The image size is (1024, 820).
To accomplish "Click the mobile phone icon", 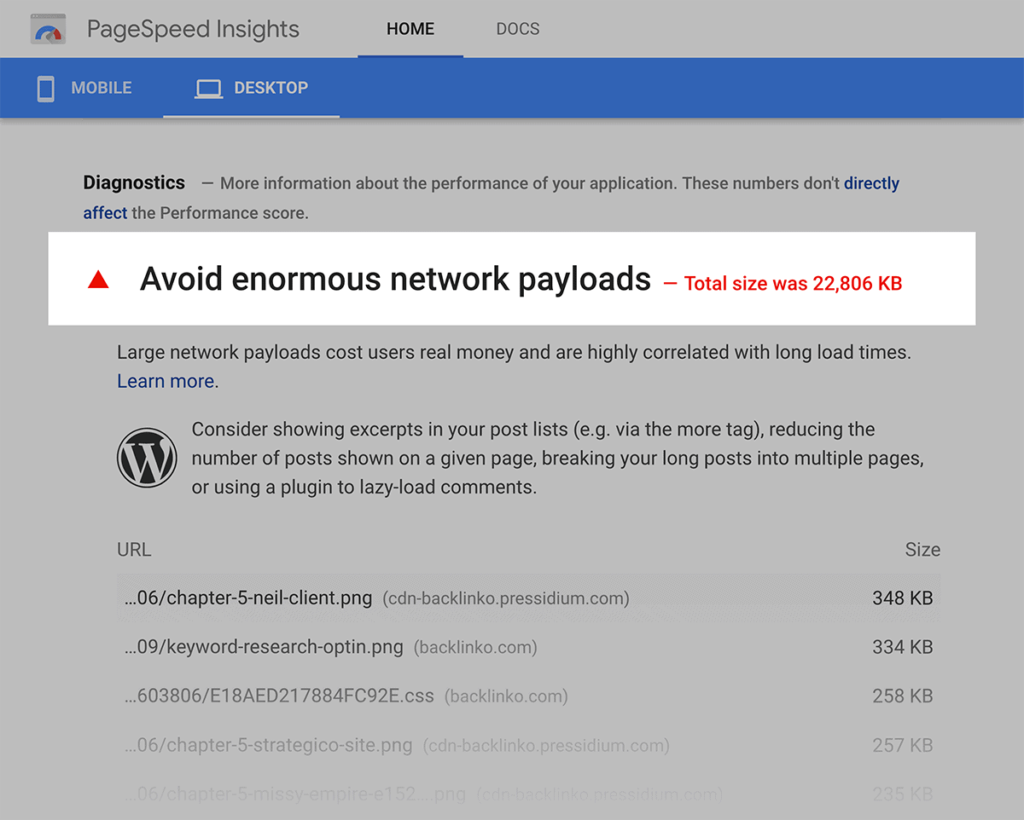I will 45,88.
